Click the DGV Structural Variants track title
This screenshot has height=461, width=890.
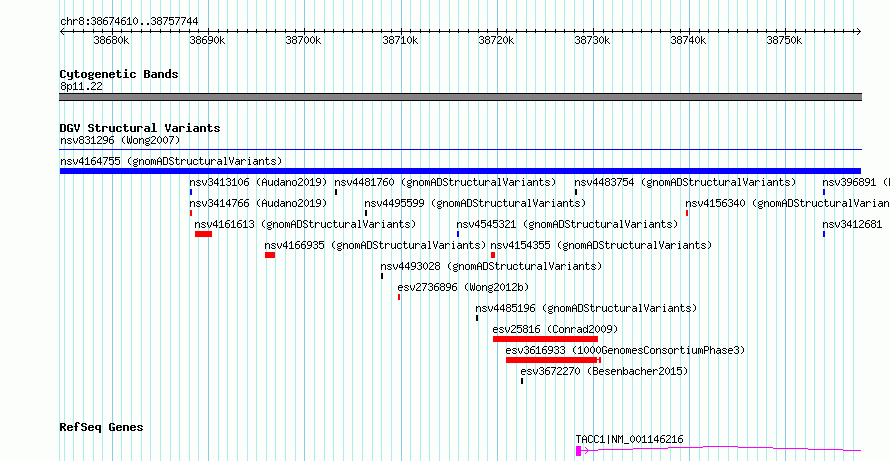140,128
